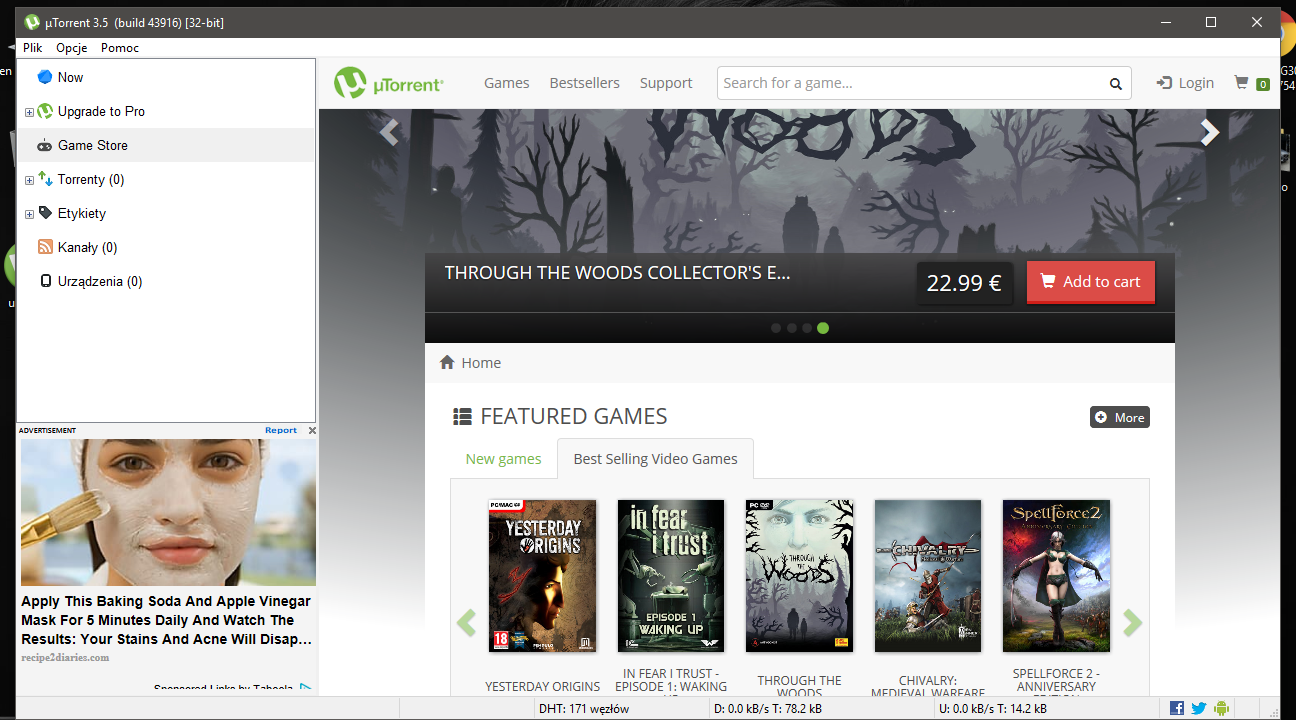Viewport: 1296px width, 720px height.
Task: Expand the Upgrade to Pro node
Action: (x=29, y=112)
